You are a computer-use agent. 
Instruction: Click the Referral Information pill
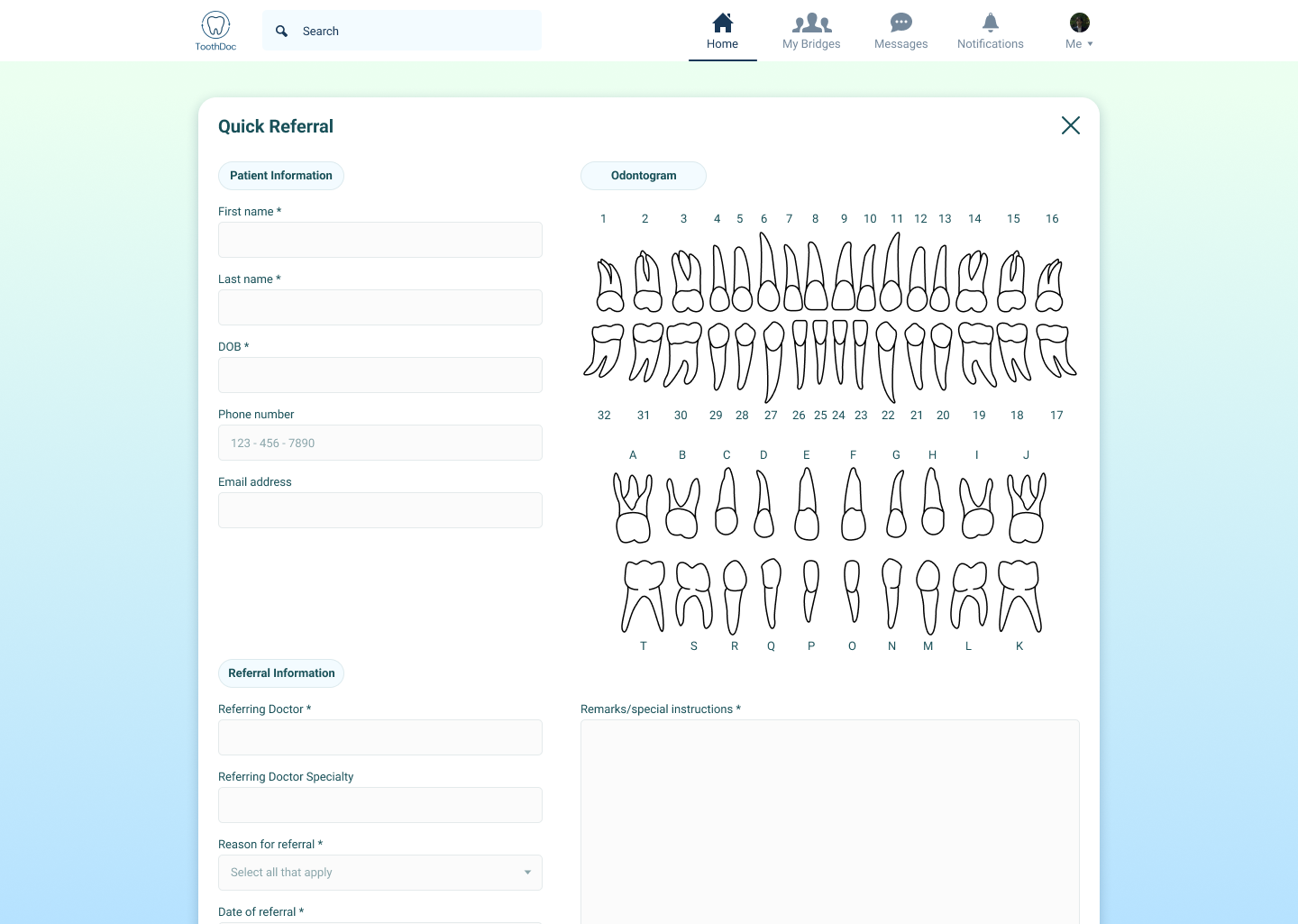tap(281, 673)
